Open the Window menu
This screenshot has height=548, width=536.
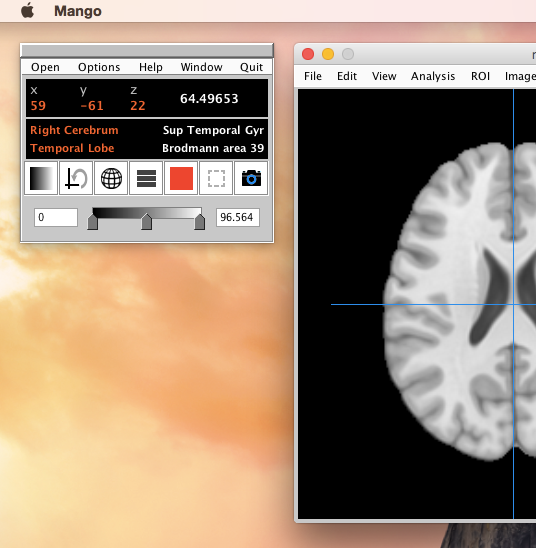pyautogui.click(x=201, y=67)
